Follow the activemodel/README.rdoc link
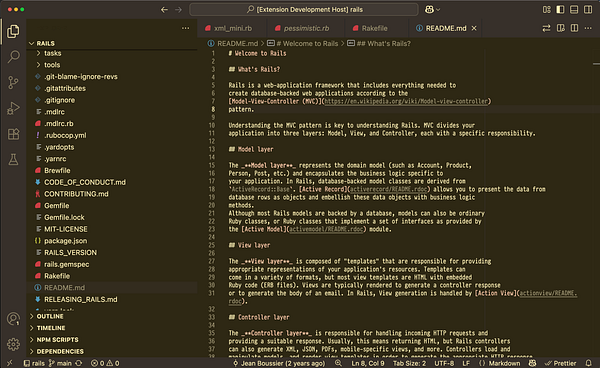The height and width of the screenshot is (368, 600). tap(326, 230)
